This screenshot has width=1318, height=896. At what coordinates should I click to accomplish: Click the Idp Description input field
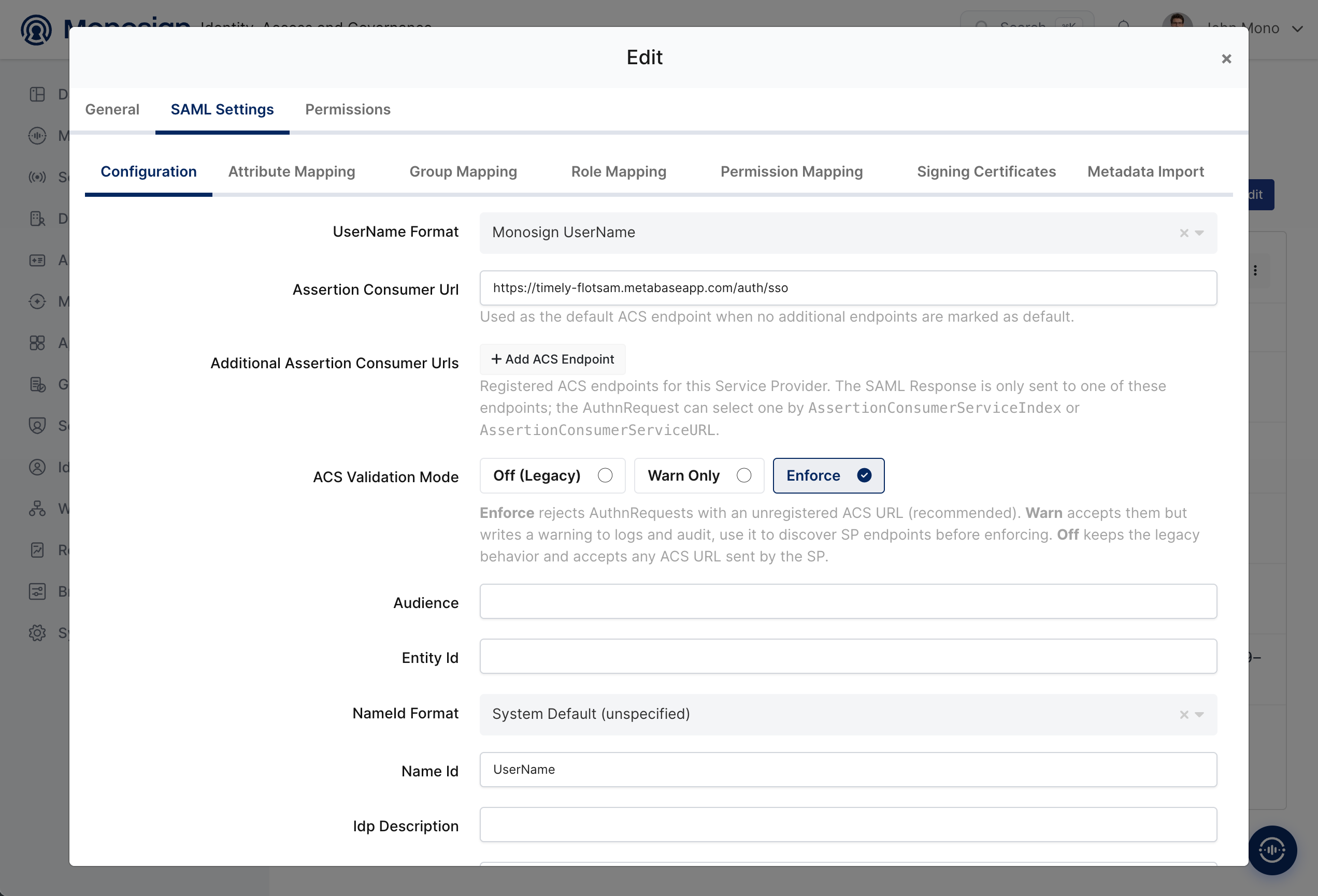pos(848,825)
